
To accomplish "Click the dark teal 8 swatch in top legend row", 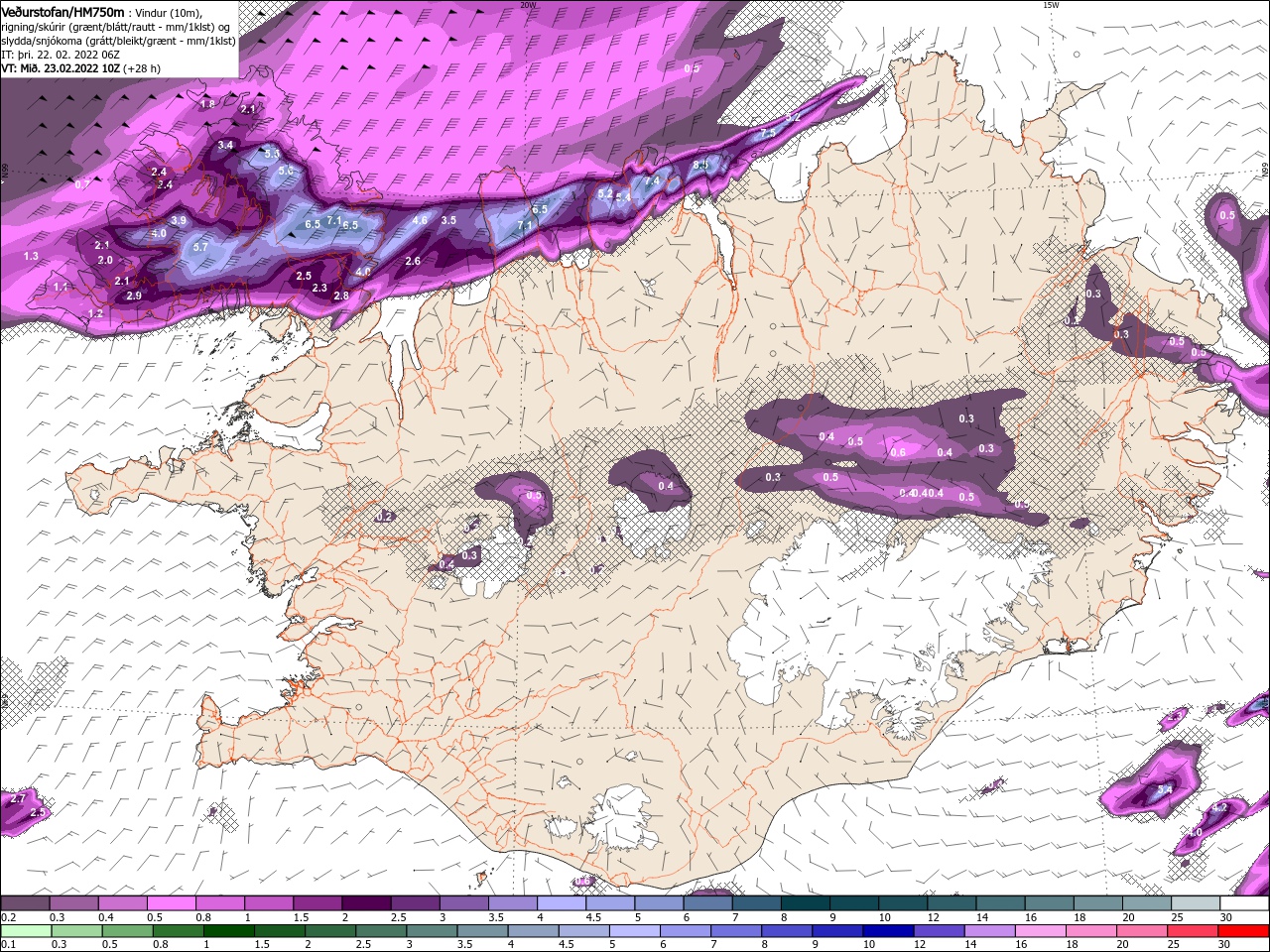I will [806, 903].
